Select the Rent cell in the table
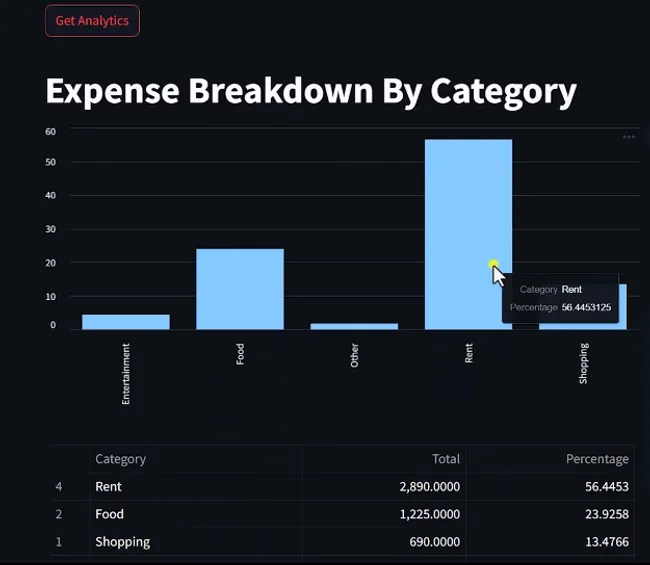The image size is (650, 565). (x=196, y=486)
